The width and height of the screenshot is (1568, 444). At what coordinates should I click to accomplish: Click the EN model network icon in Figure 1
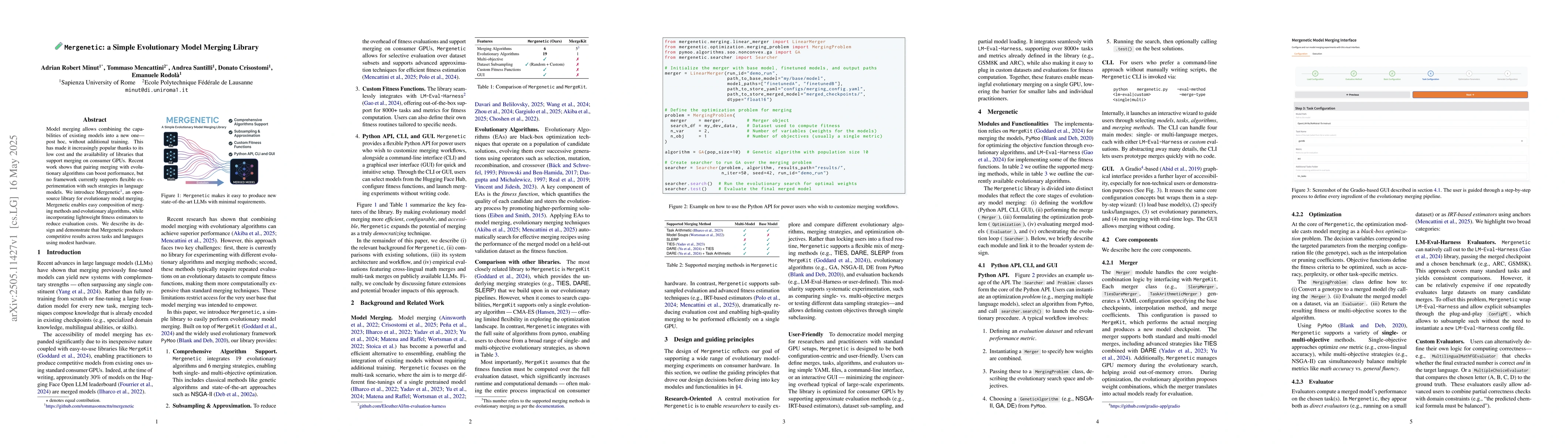171,139
